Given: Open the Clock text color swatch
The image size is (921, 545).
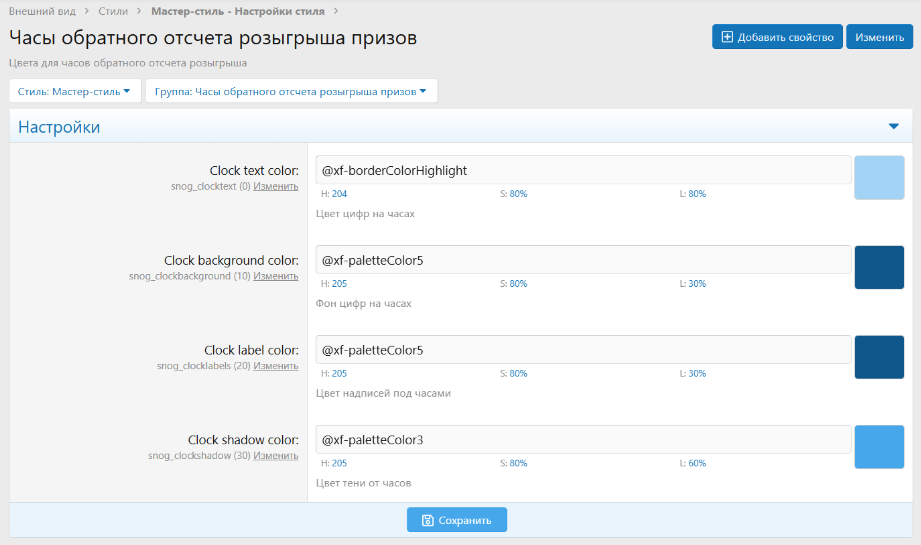Looking at the screenshot, I should (879, 178).
